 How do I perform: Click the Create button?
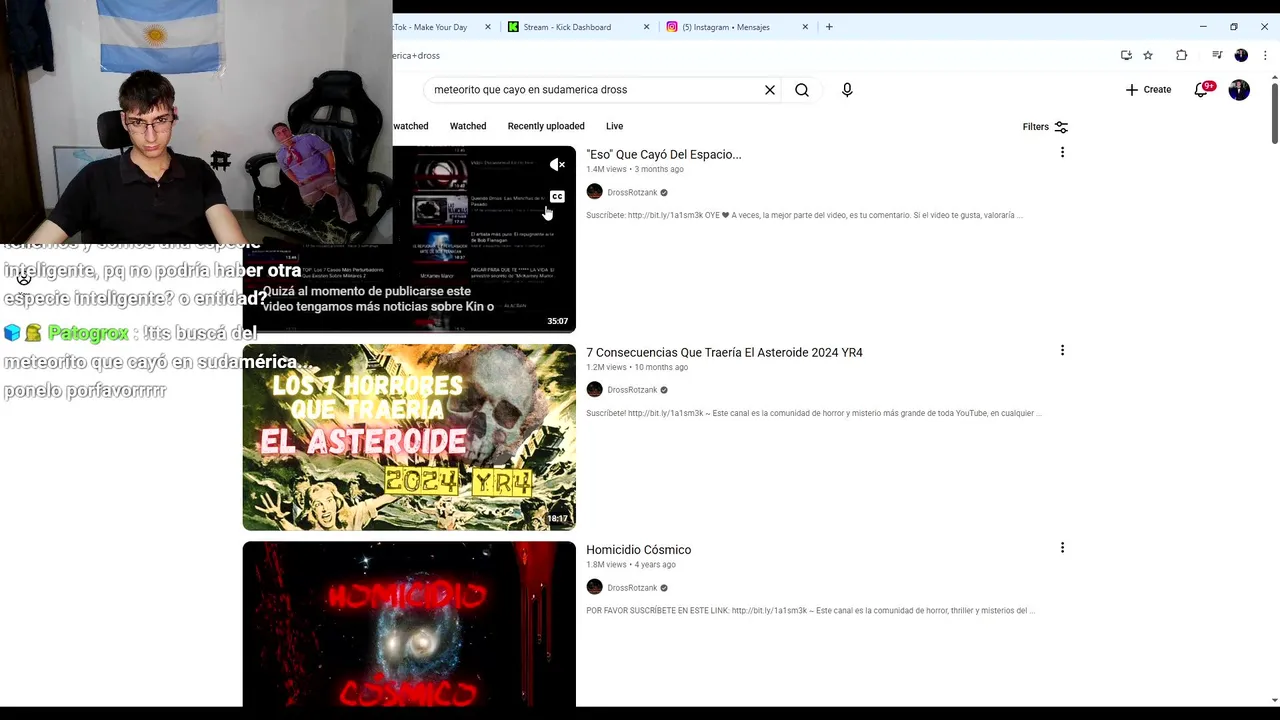tap(1148, 90)
